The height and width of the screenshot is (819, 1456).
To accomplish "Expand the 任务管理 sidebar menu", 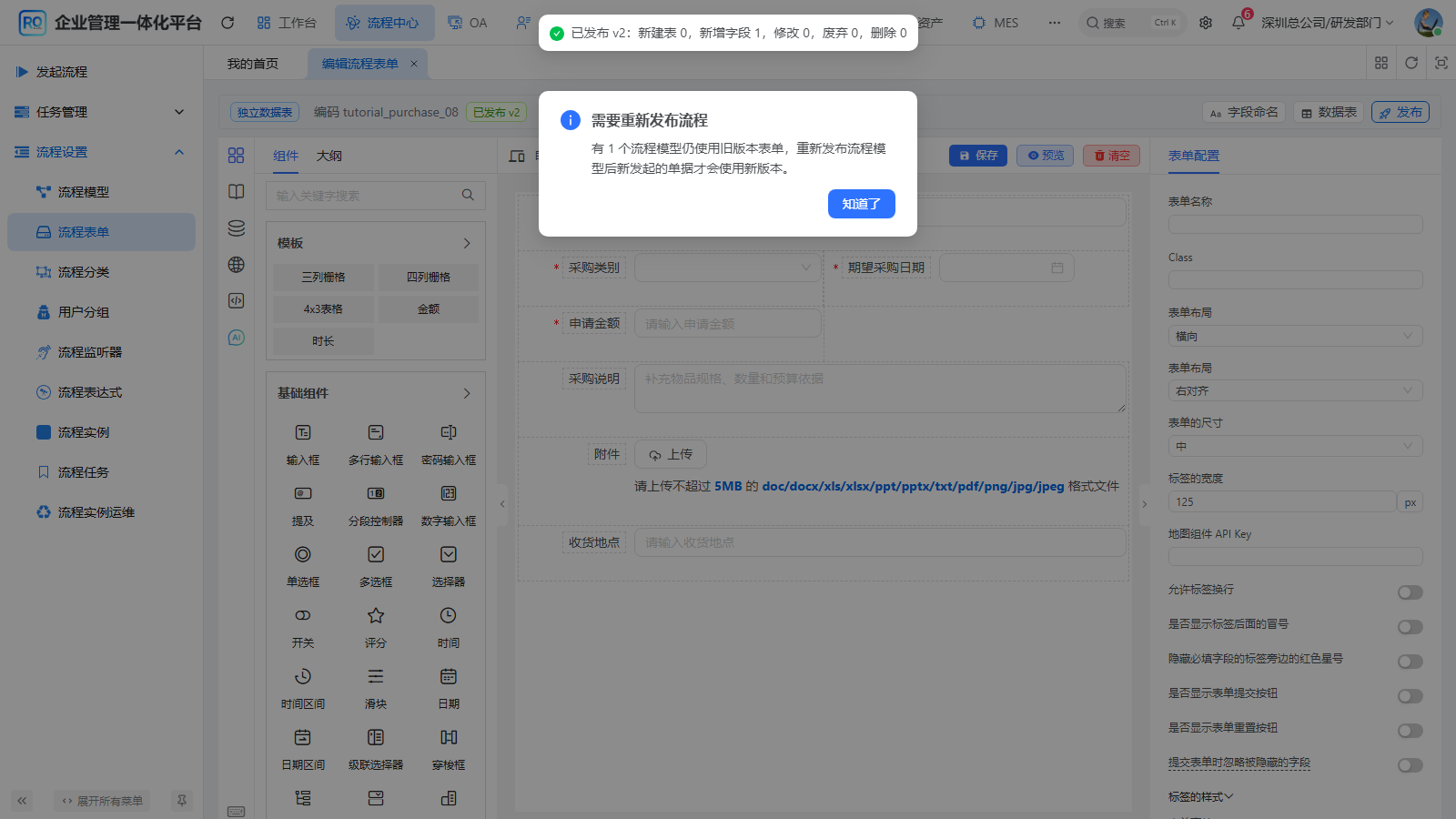I will [101, 112].
